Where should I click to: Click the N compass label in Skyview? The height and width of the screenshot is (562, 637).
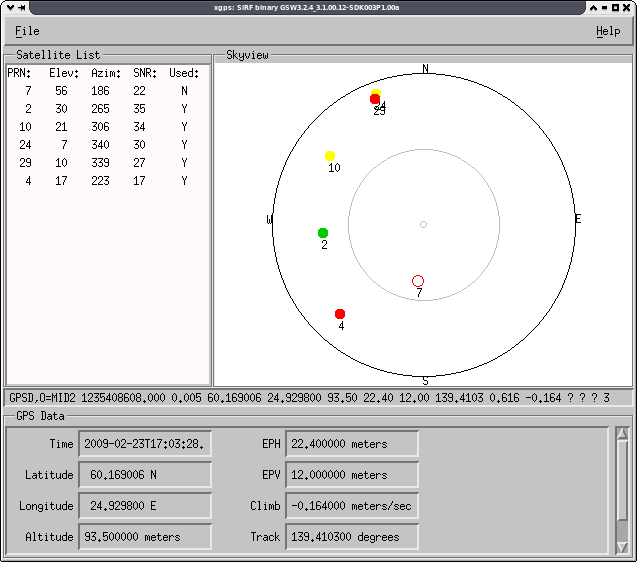425,69
